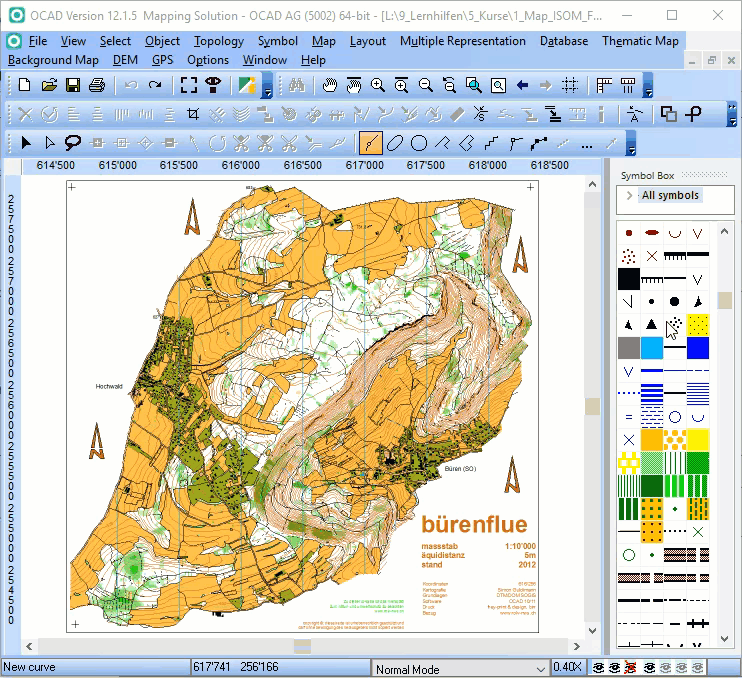The width and height of the screenshot is (742, 678).
Task: Click the map's scroll-left arrow
Action: point(29,646)
